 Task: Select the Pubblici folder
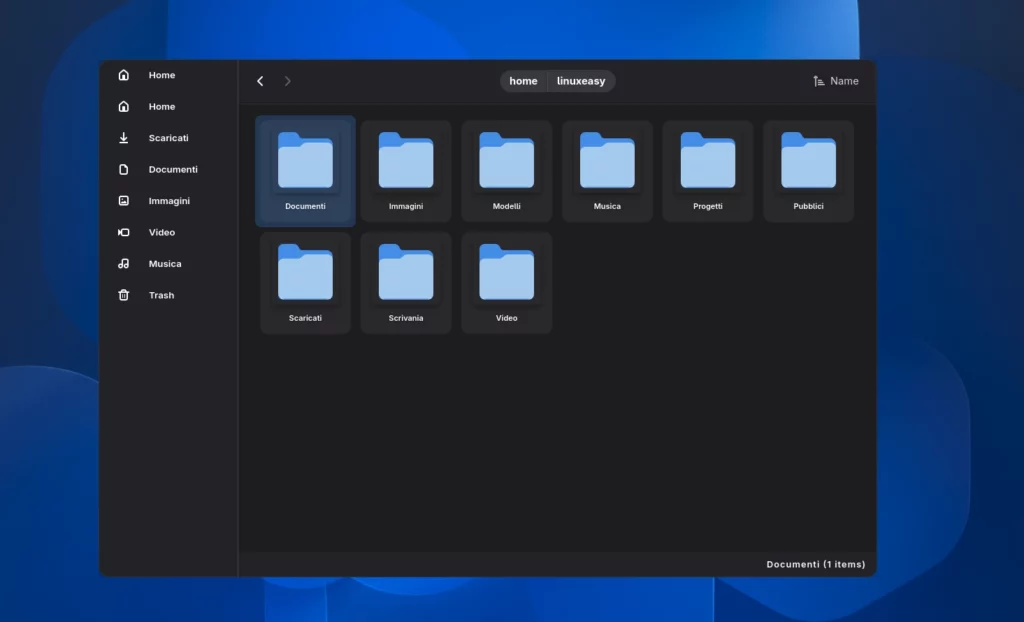(808, 168)
